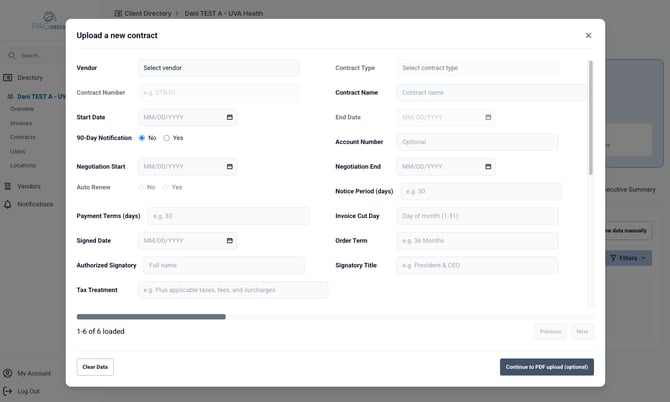The height and width of the screenshot is (402, 670).
Task: Open the Select vendor dropdown
Action: point(218,68)
